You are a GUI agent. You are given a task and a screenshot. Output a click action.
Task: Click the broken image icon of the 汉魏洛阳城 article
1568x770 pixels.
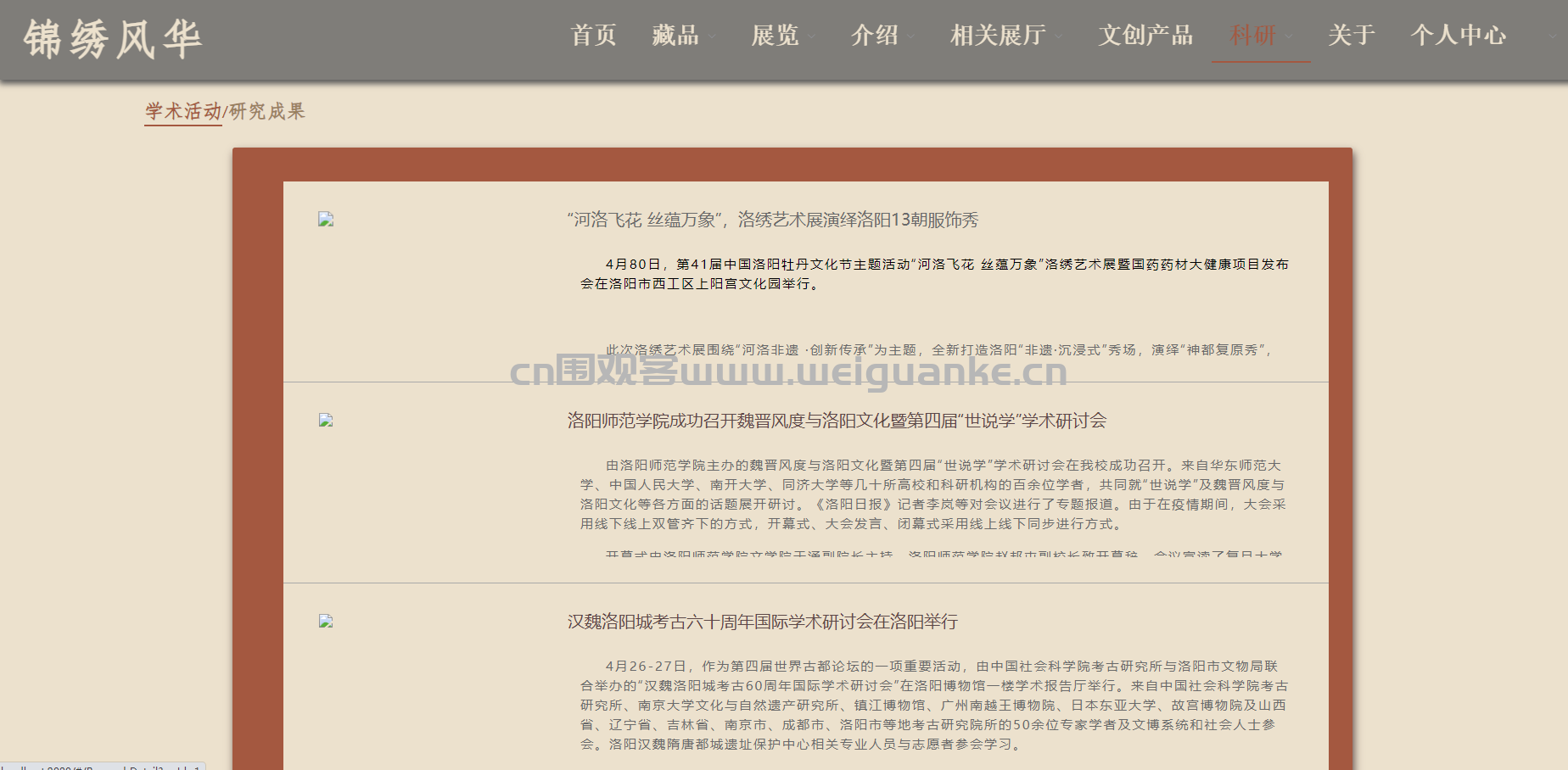coord(326,622)
